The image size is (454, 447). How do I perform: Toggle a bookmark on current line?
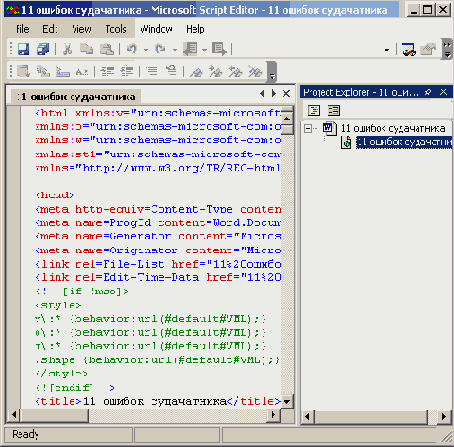[196, 71]
